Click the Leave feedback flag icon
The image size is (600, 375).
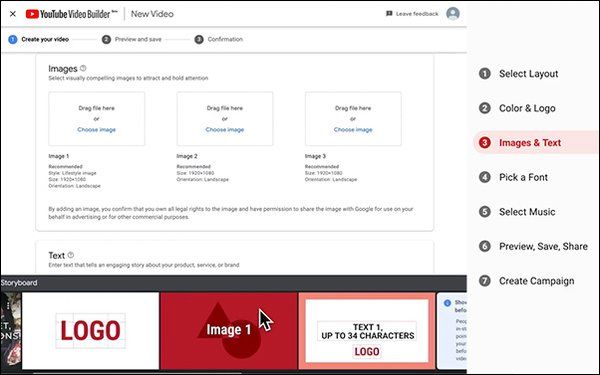pos(389,14)
